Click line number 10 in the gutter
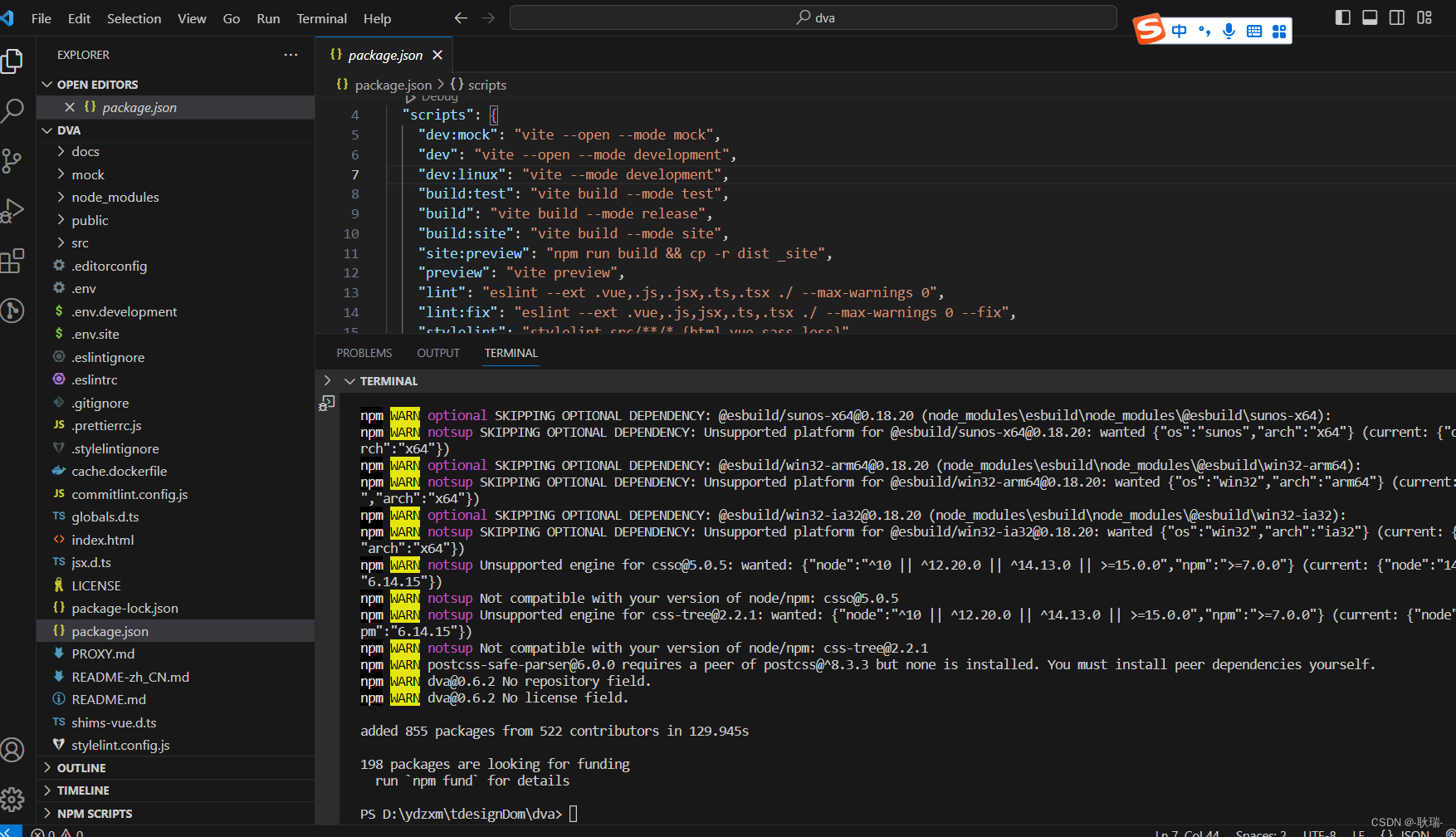This screenshot has height=837, width=1456. (351, 234)
